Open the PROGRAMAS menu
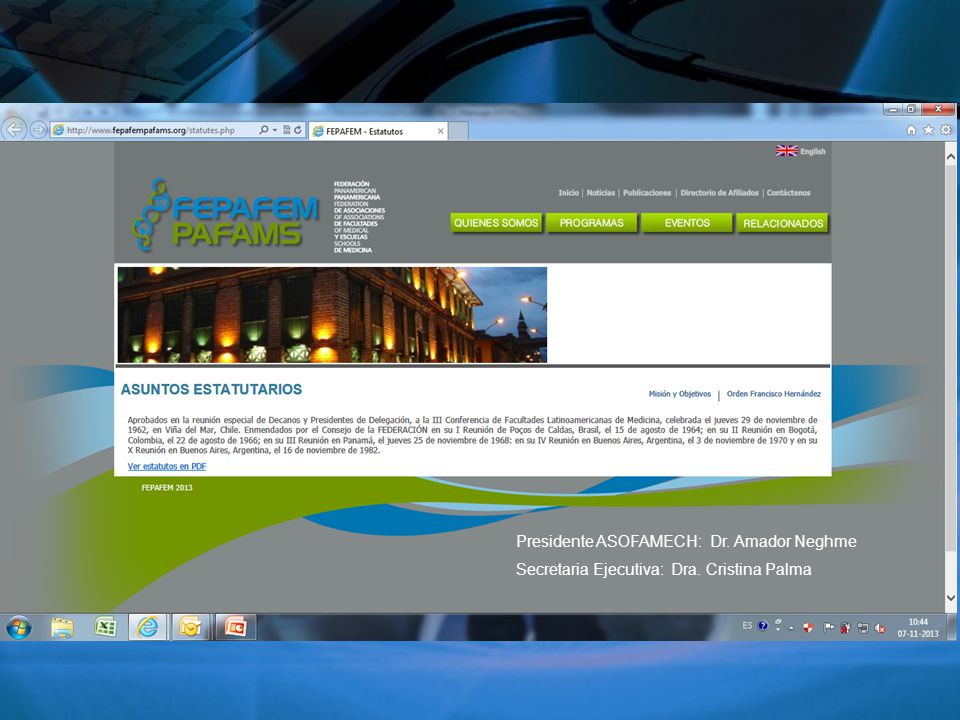Image resolution: width=960 pixels, height=720 pixels. pyautogui.click(x=591, y=223)
